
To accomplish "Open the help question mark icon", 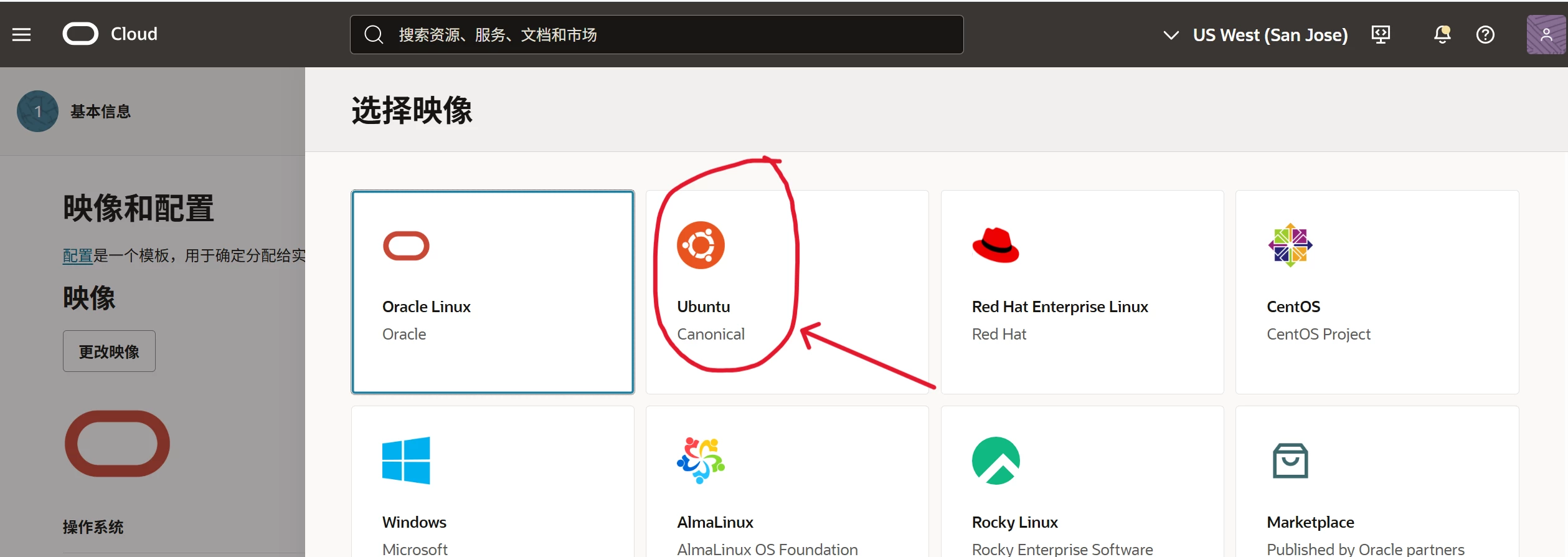I will [1485, 34].
